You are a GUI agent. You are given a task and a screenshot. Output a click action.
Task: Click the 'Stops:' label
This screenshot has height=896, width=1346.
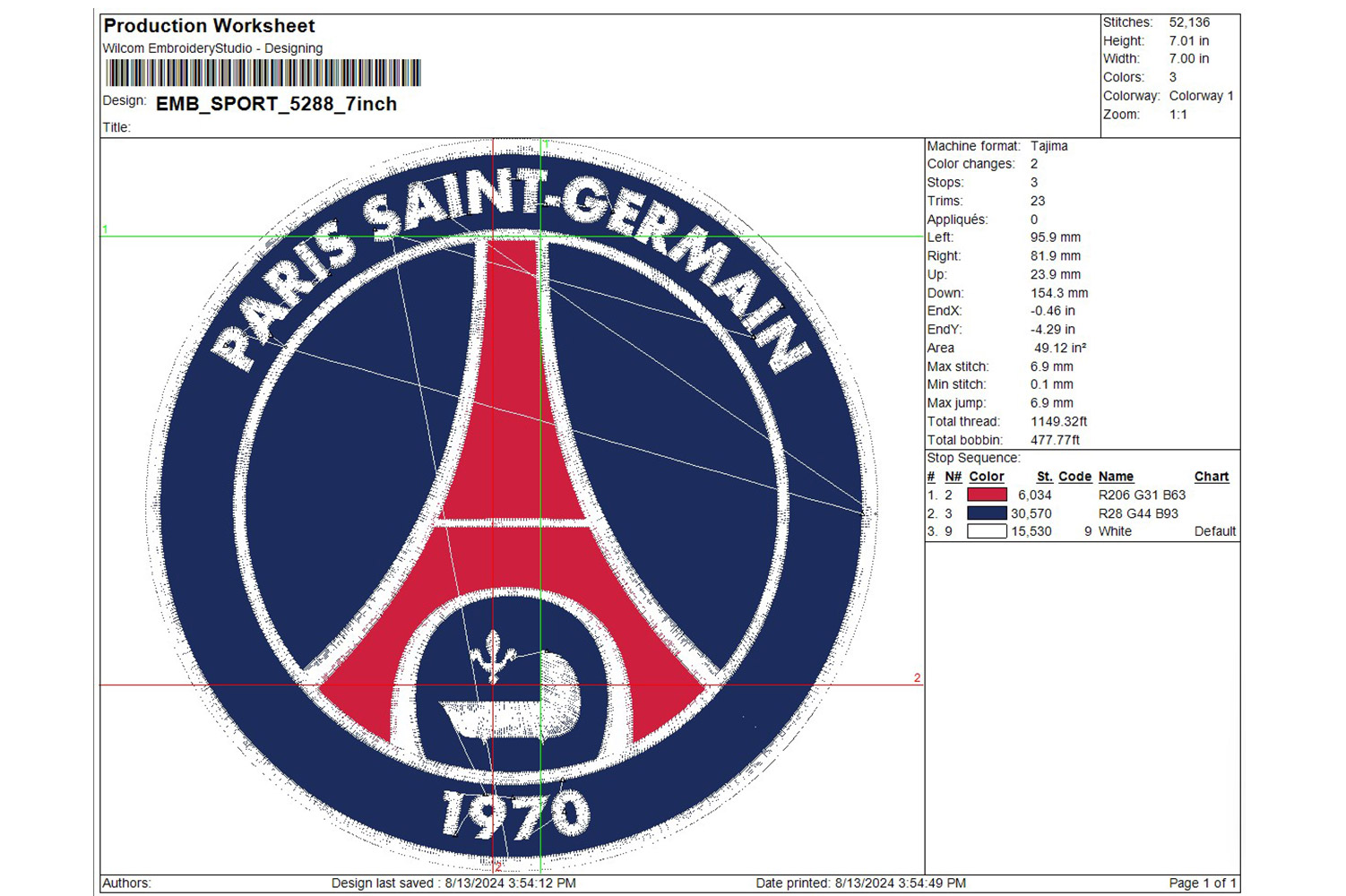tap(945, 183)
